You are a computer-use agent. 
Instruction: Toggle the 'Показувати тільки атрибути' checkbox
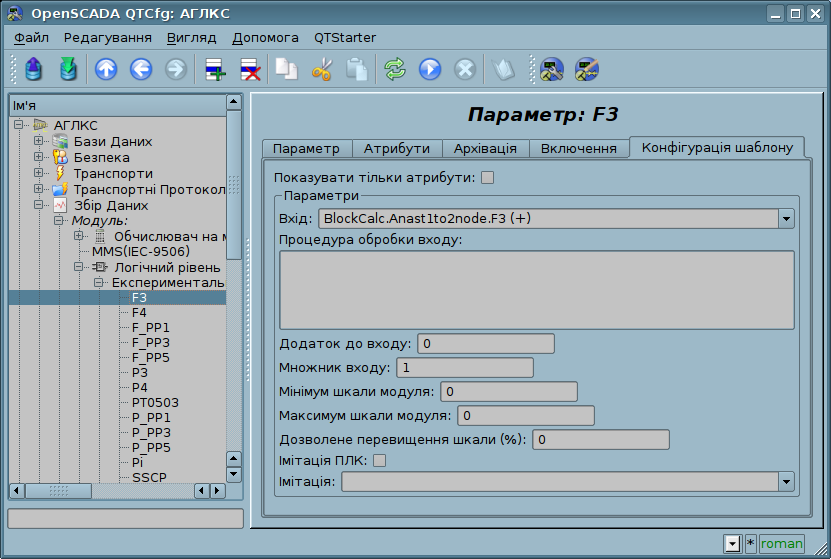pyautogui.click(x=488, y=178)
